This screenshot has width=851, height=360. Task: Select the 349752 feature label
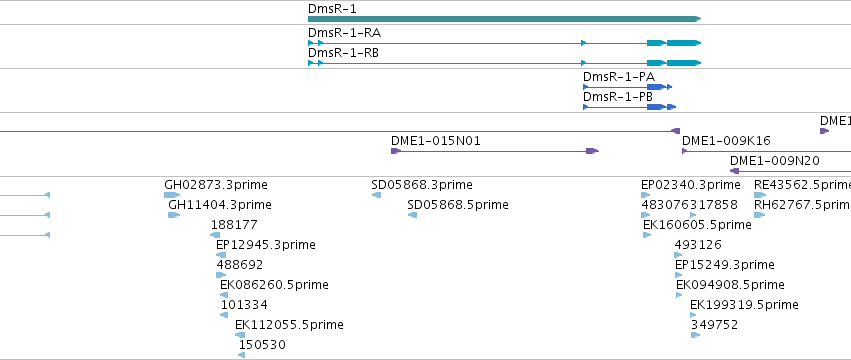click(x=715, y=325)
